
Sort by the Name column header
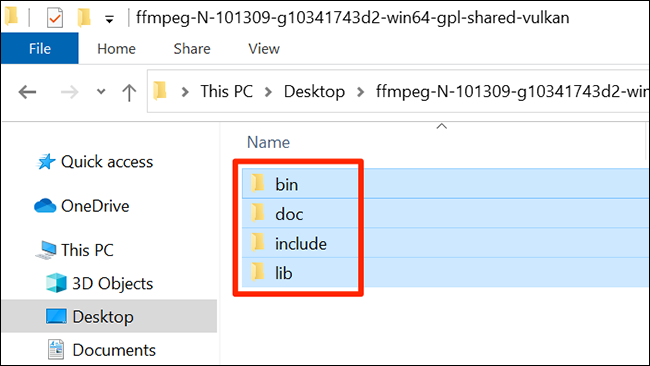click(x=268, y=142)
